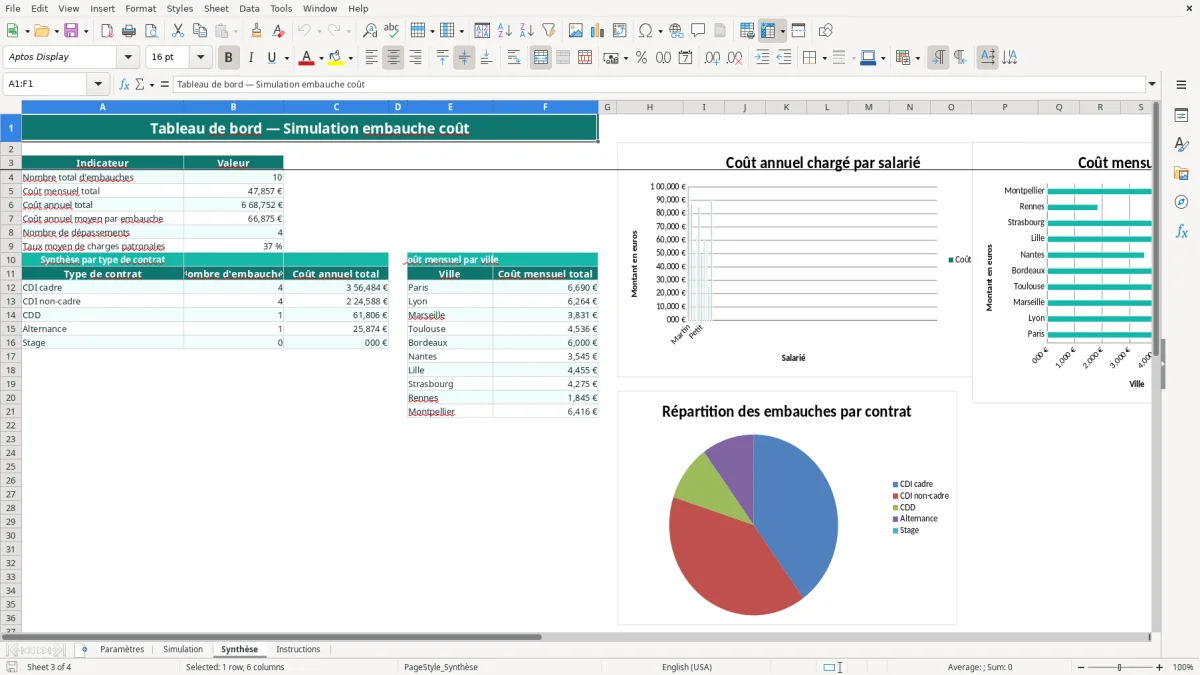Open the Data menu
1200x675 pixels.
coord(249,8)
